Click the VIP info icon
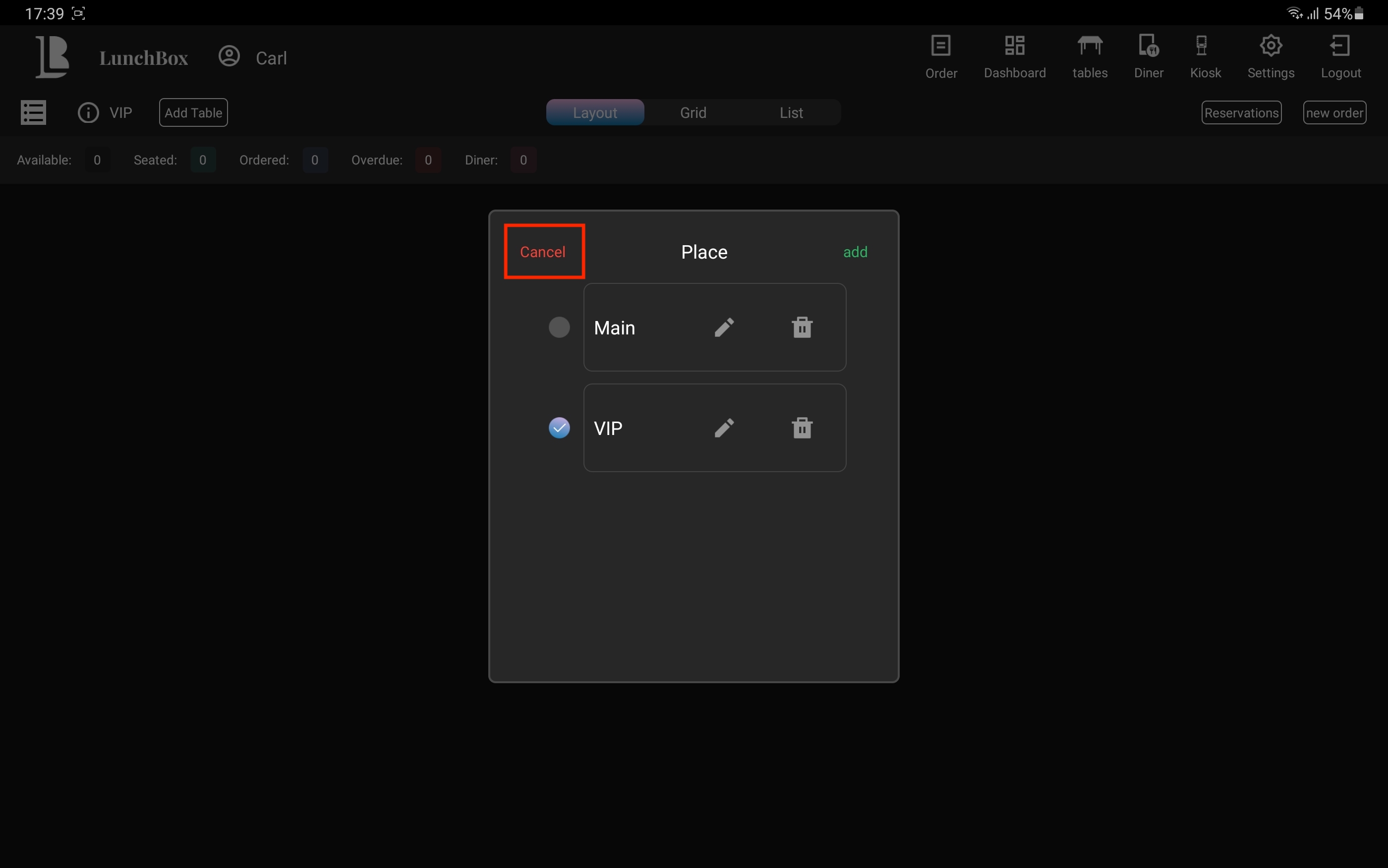The image size is (1388, 868). (88, 112)
